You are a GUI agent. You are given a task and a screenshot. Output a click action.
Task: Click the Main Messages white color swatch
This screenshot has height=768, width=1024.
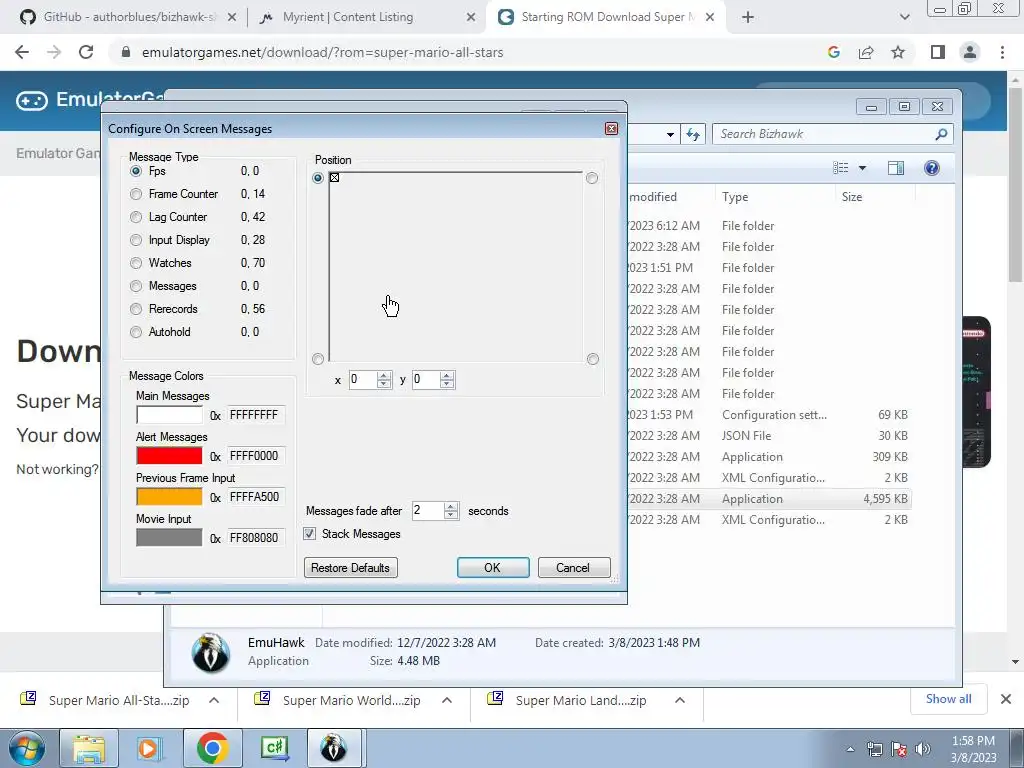169,415
